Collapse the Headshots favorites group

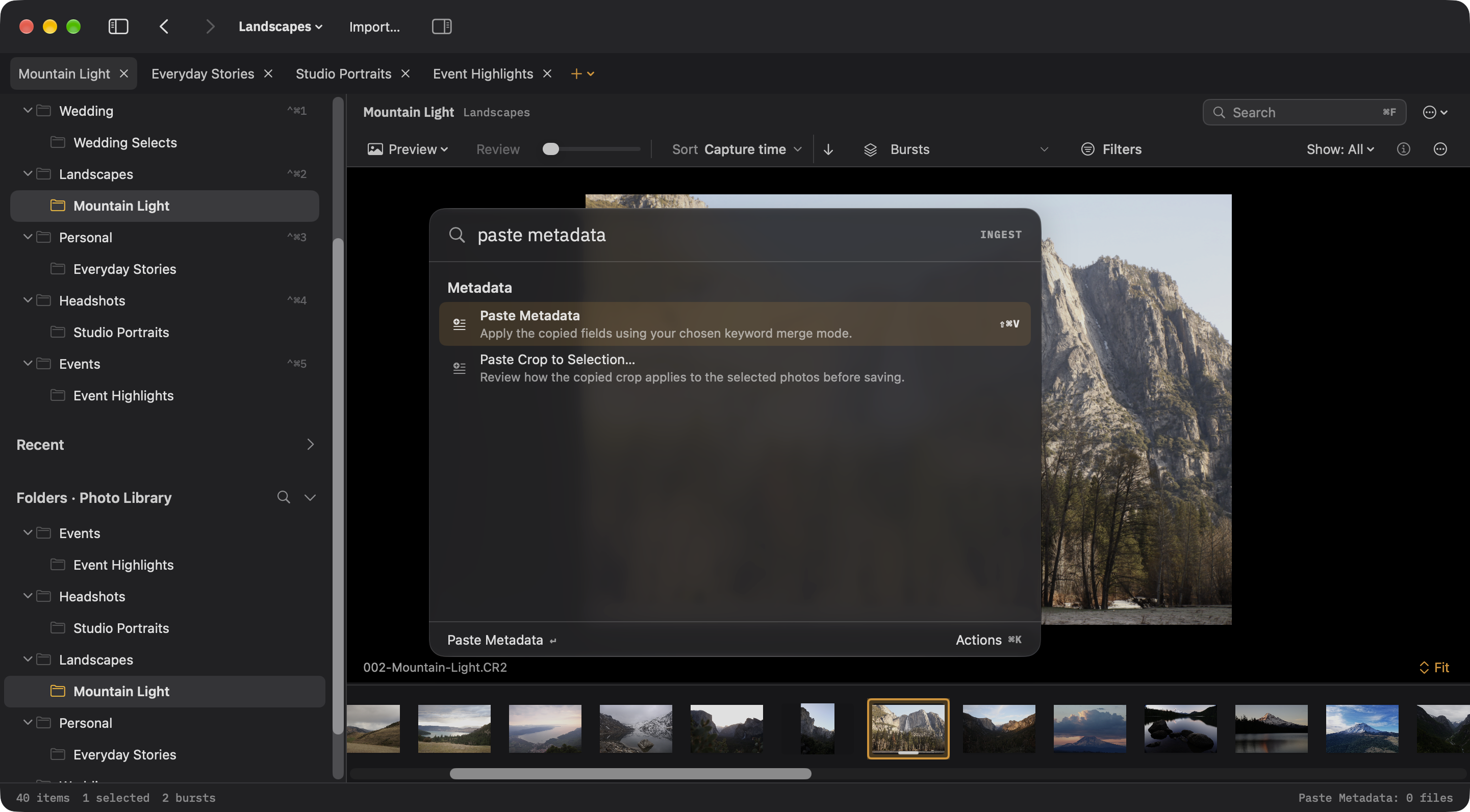pyautogui.click(x=28, y=300)
